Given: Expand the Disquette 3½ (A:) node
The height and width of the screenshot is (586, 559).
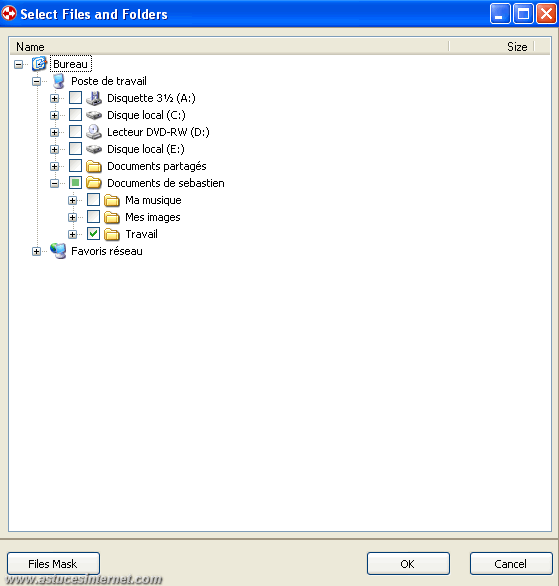Looking at the screenshot, I should pyautogui.click(x=55, y=98).
